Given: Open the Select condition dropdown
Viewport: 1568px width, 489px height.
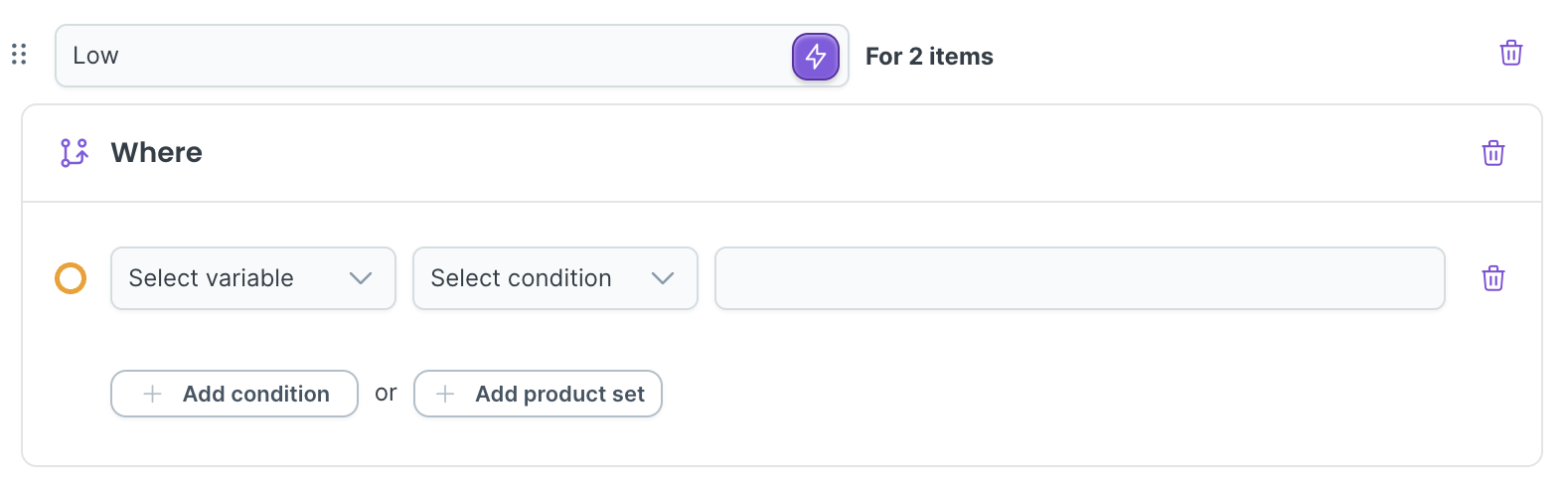Looking at the screenshot, I should click(x=554, y=278).
